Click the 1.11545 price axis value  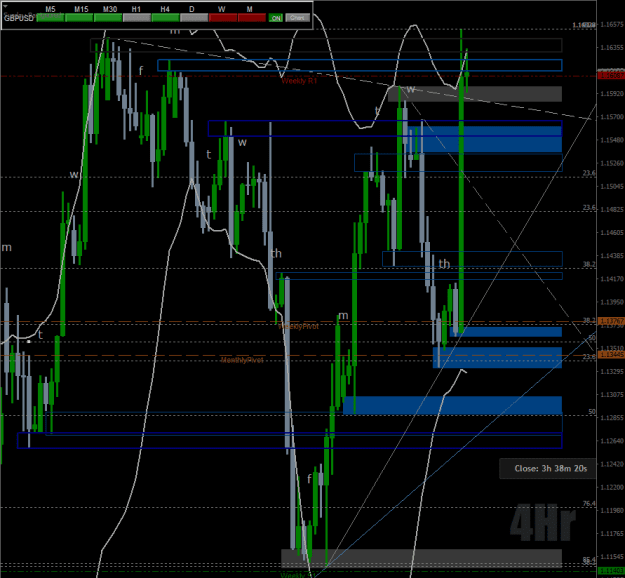click(x=612, y=556)
